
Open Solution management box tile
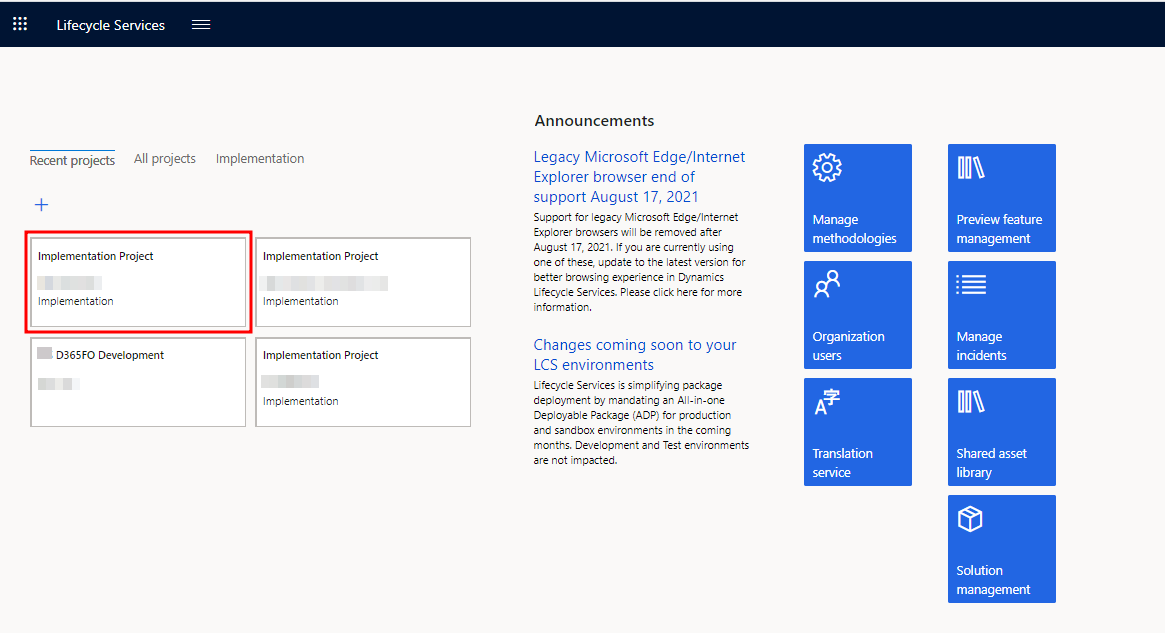click(1001, 549)
